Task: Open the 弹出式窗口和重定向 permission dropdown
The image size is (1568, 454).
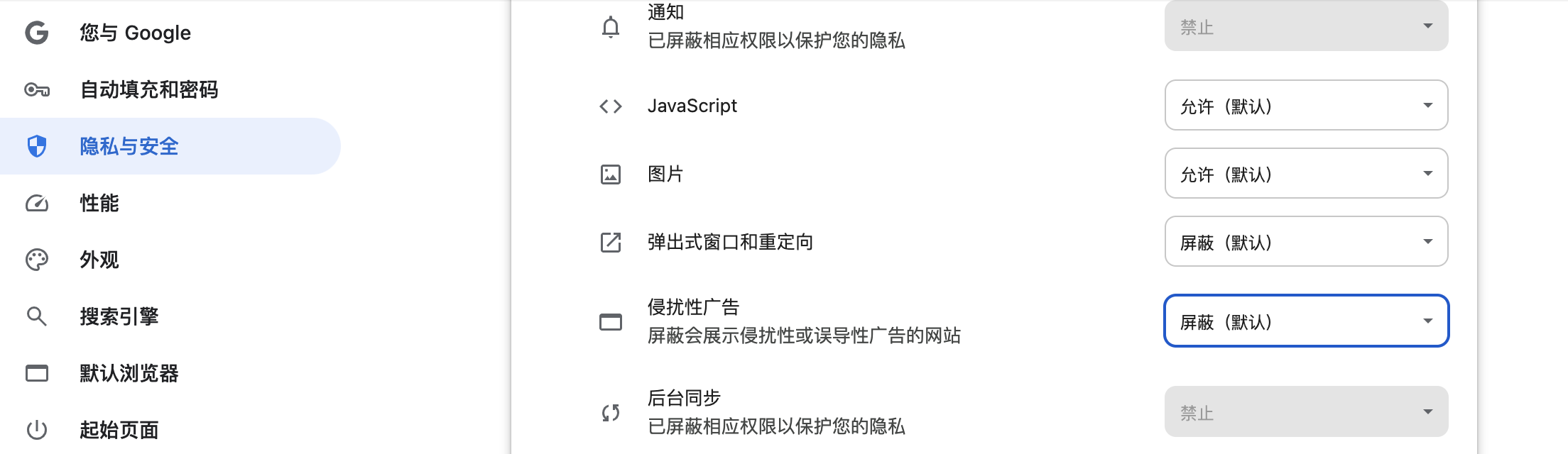Action: pos(1306,242)
